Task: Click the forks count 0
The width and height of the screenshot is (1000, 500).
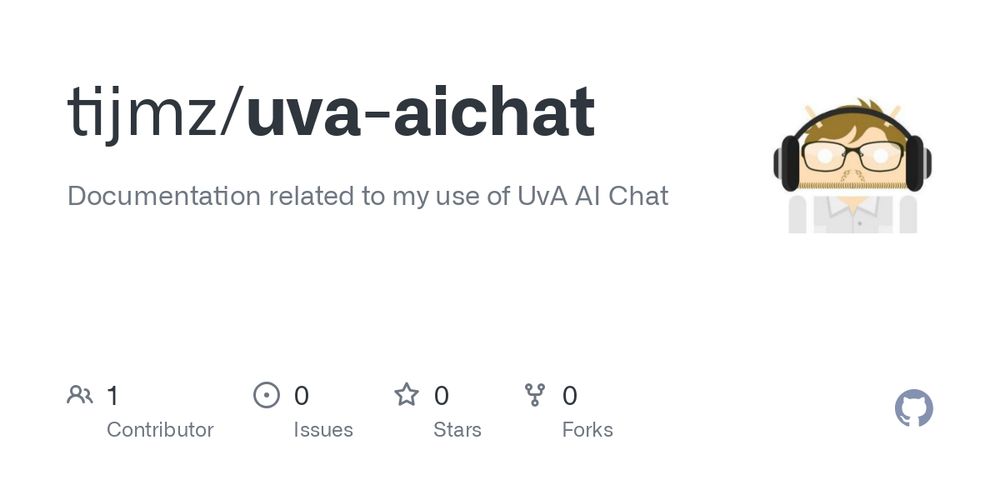Action: (570, 396)
